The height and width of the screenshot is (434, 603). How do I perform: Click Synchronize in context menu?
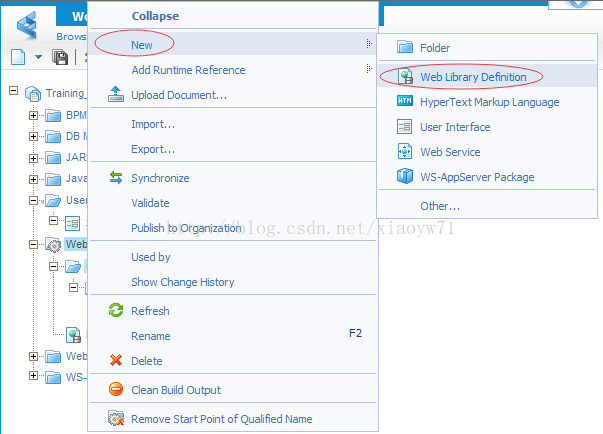[160, 178]
